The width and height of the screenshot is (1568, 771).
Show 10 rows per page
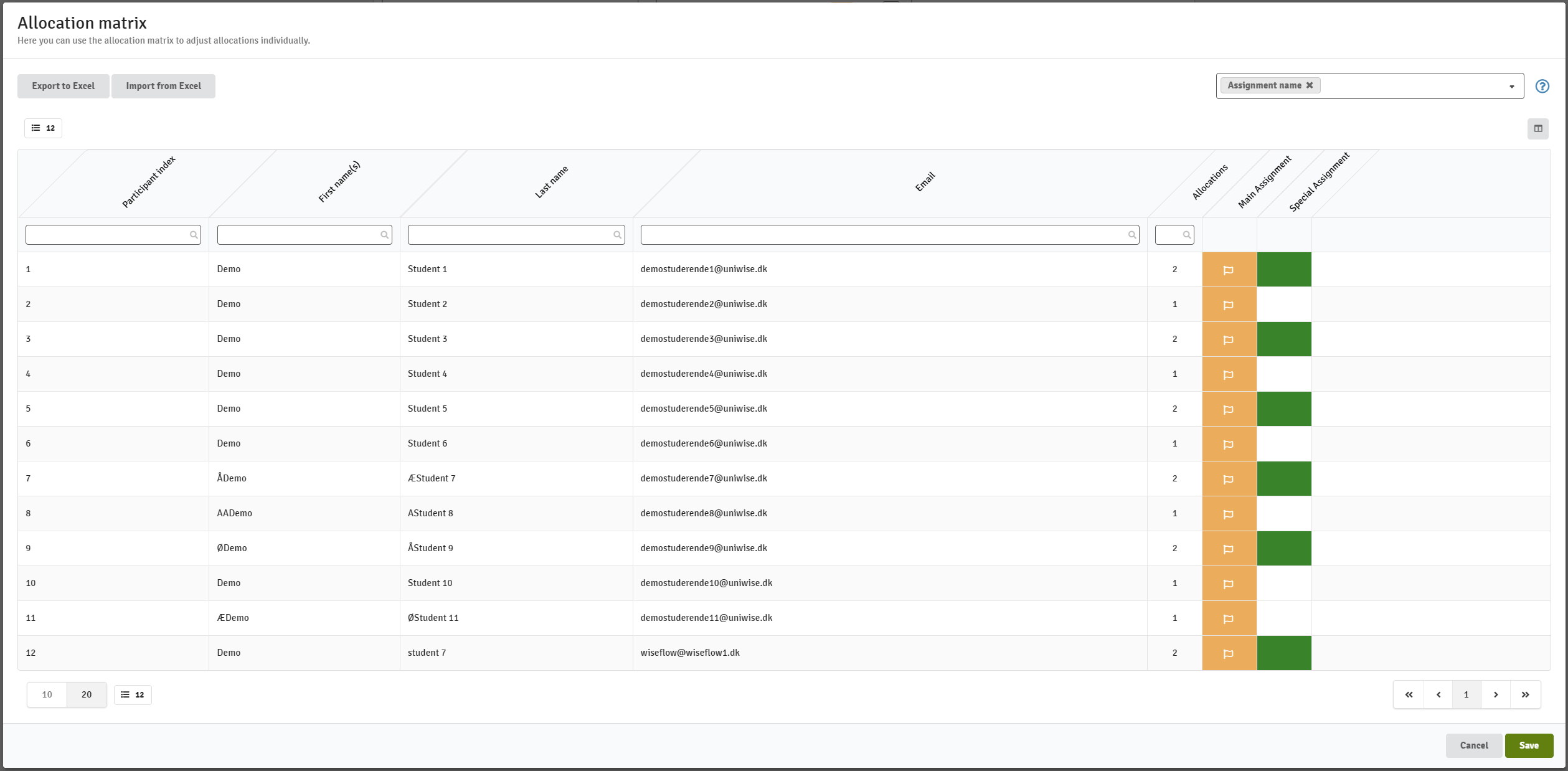(x=47, y=694)
